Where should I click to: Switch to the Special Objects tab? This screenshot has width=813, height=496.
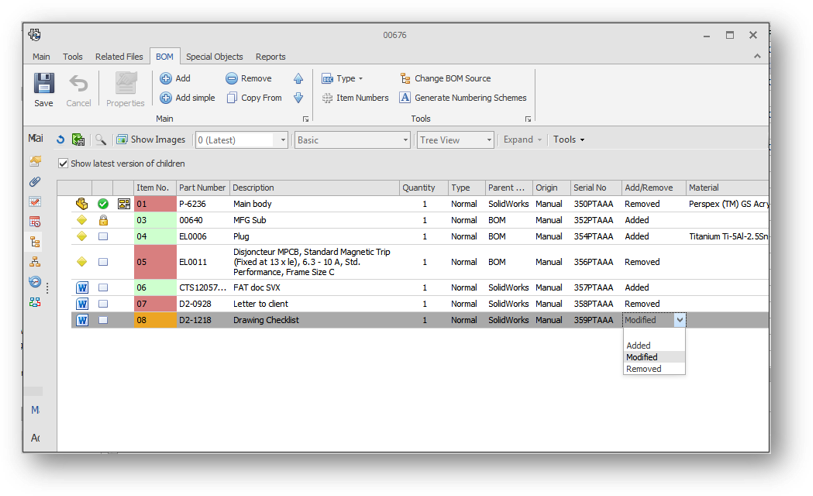[214, 56]
